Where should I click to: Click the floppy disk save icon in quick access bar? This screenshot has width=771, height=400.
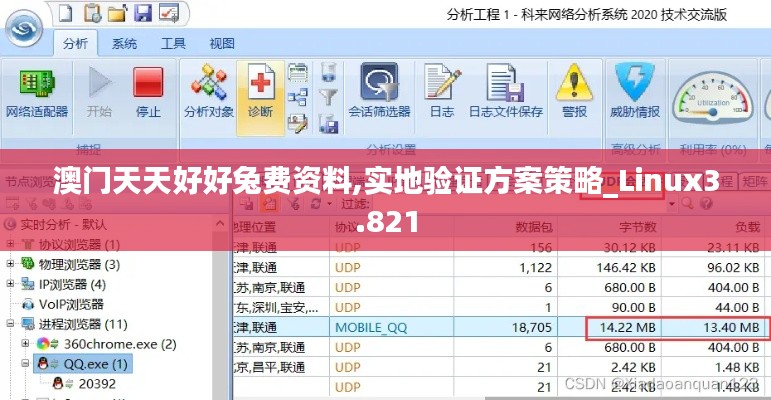(143, 12)
